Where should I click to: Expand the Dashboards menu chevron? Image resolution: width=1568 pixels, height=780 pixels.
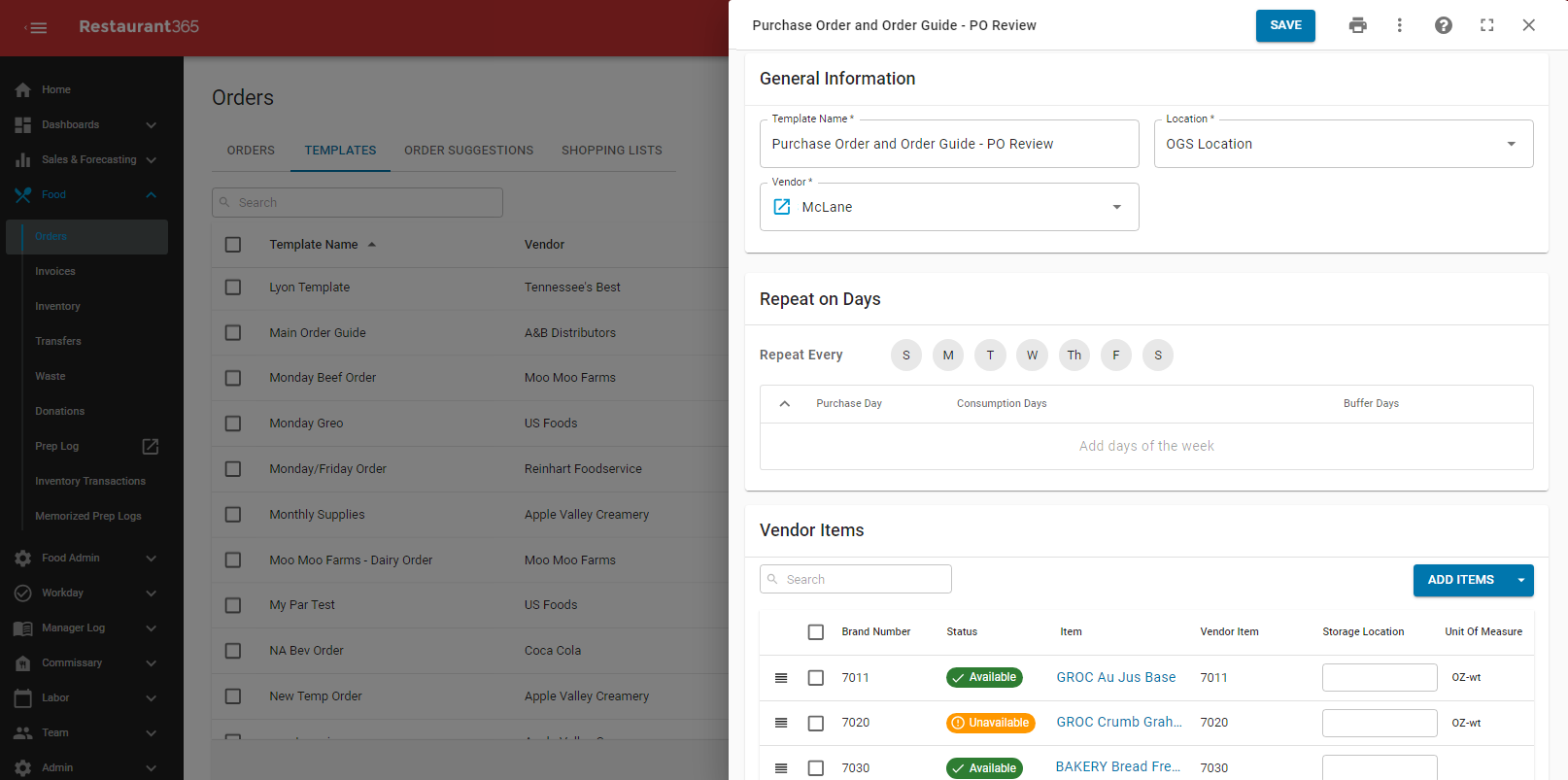pyautogui.click(x=151, y=124)
